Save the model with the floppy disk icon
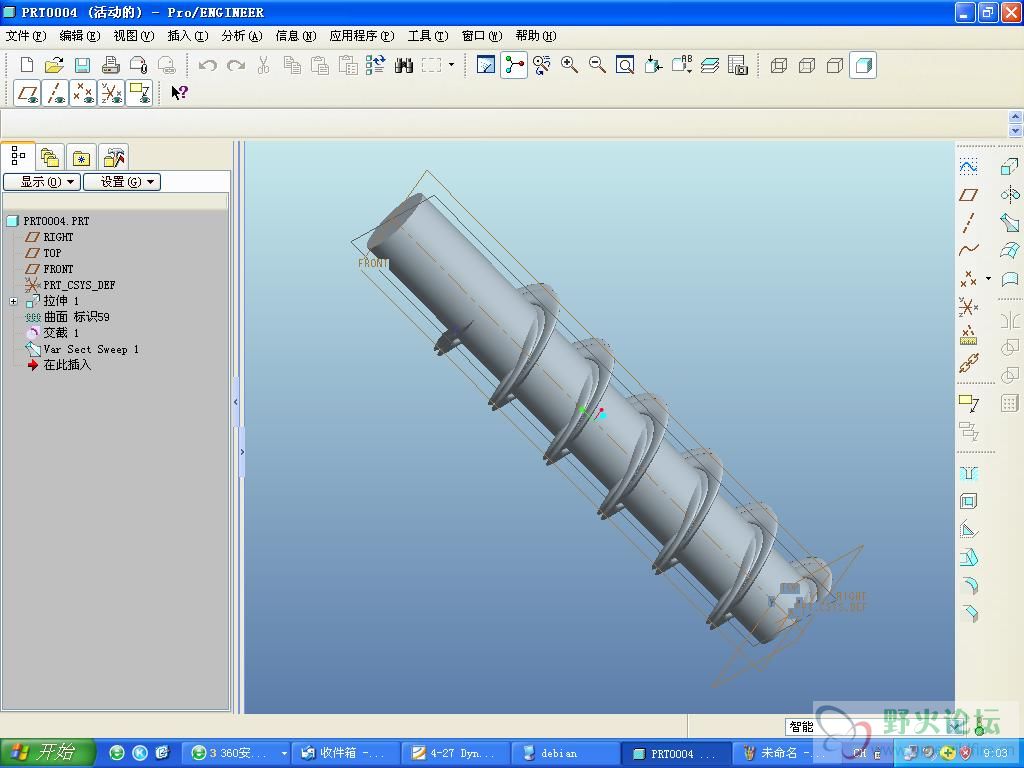1024x768 pixels. click(x=82, y=65)
